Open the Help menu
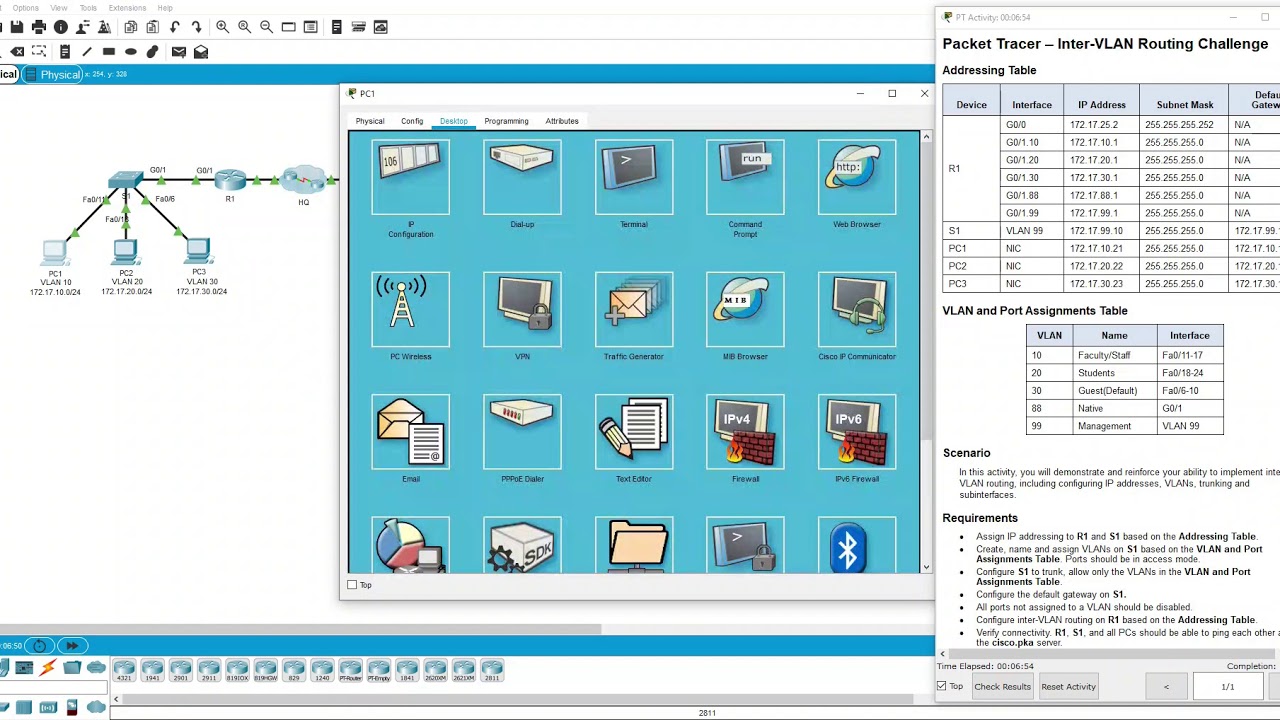Screen dimensions: 1280x720 [x=165, y=8]
